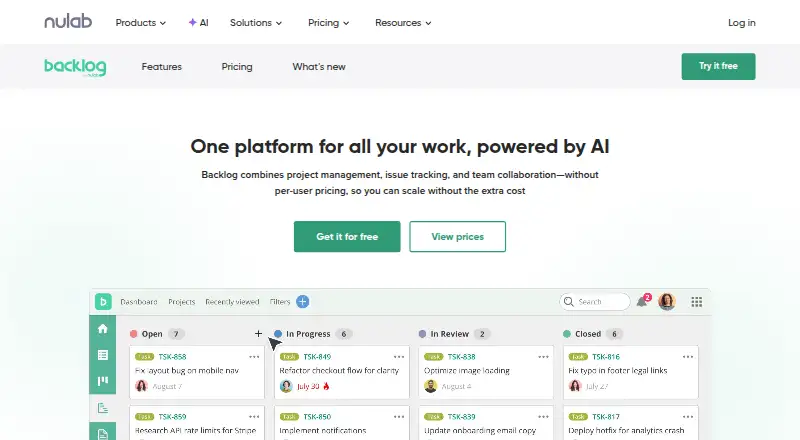Screen dimensions: 800x440
Task: Click 'Fix typo in footer legal links' text
Action: (x=618, y=371)
